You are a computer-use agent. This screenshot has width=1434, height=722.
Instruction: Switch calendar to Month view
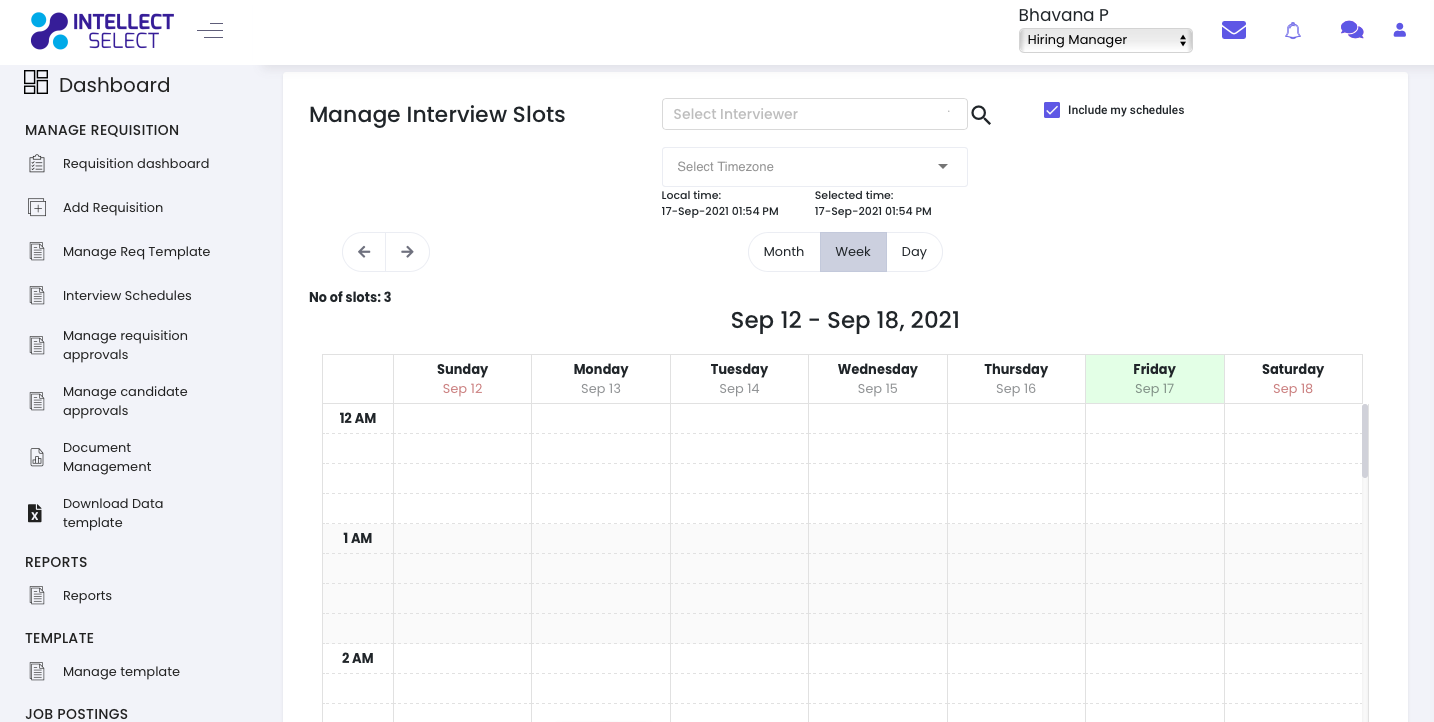(784, 252)
